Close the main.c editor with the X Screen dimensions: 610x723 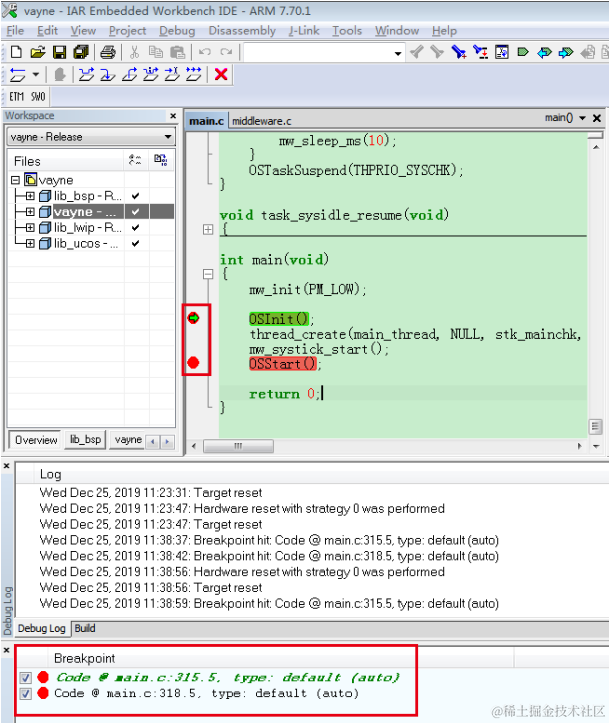point(597,118)
